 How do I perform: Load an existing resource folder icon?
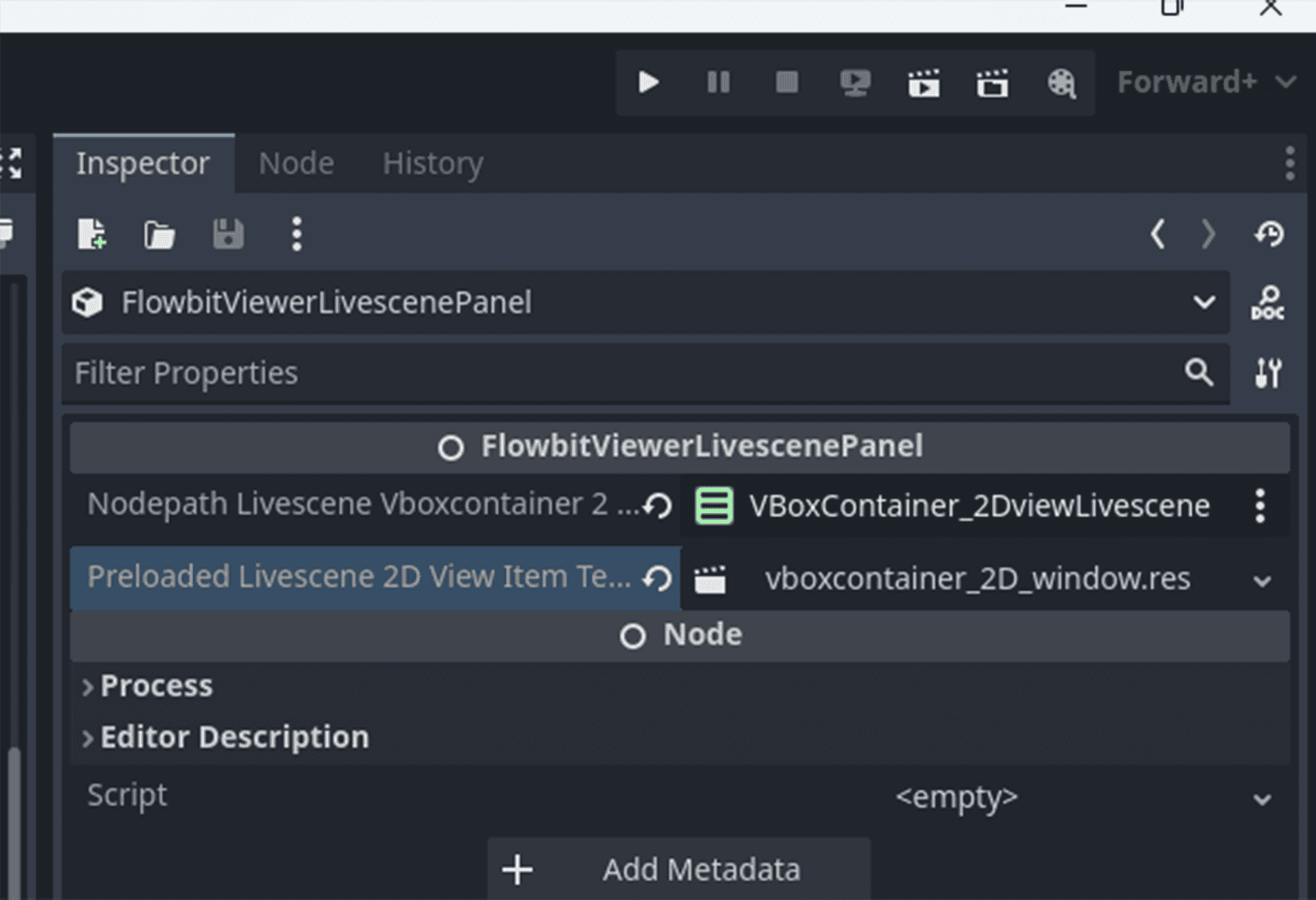(160, 233)
